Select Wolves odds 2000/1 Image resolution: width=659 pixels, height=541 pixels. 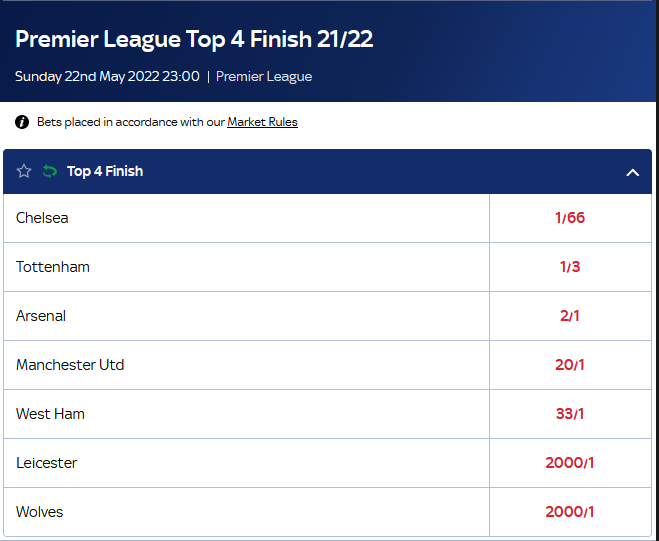570,512
